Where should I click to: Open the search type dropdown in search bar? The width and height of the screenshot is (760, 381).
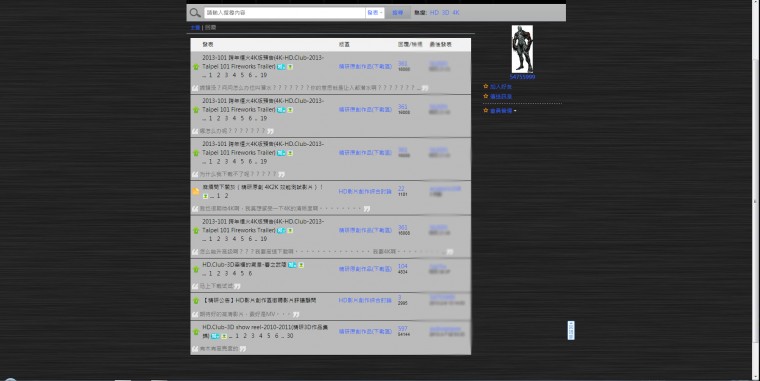[375, 13]
